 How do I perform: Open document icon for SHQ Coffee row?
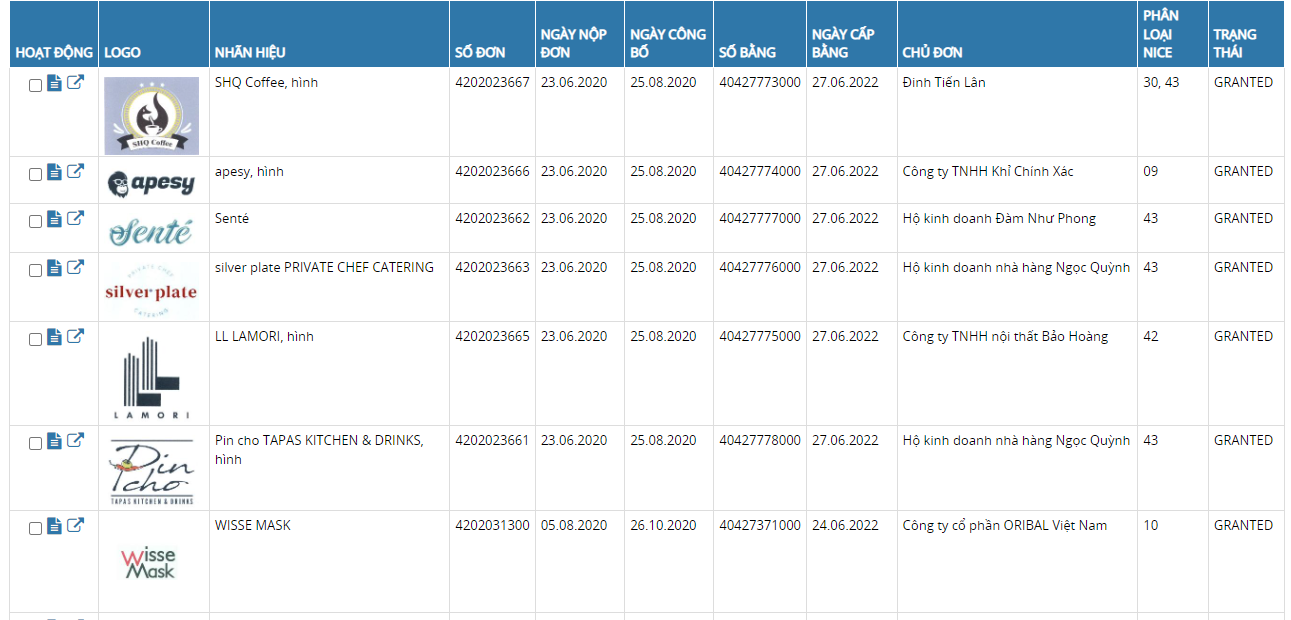click(55, 83)
